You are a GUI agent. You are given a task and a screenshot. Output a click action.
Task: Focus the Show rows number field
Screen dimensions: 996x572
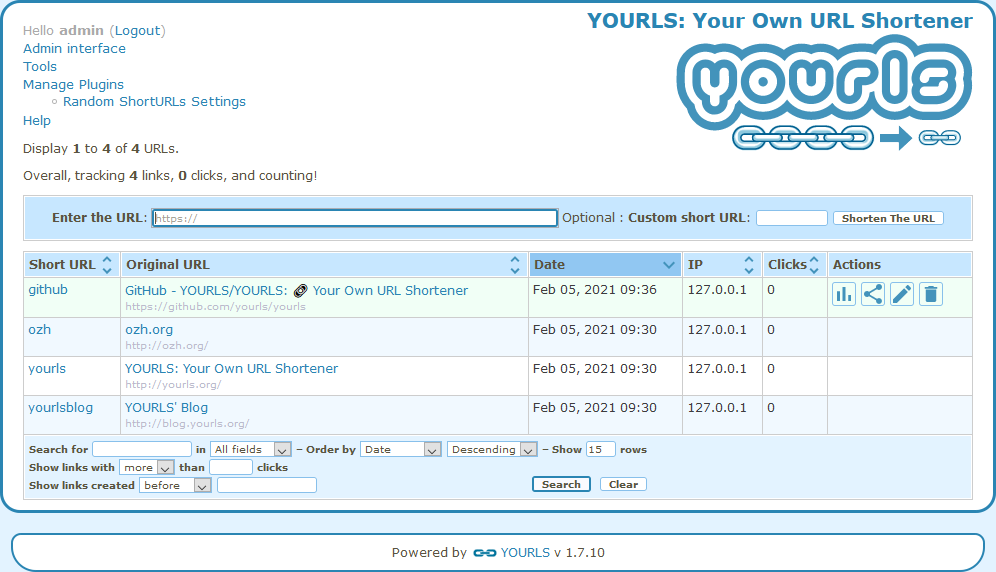[x=600, y=449]
